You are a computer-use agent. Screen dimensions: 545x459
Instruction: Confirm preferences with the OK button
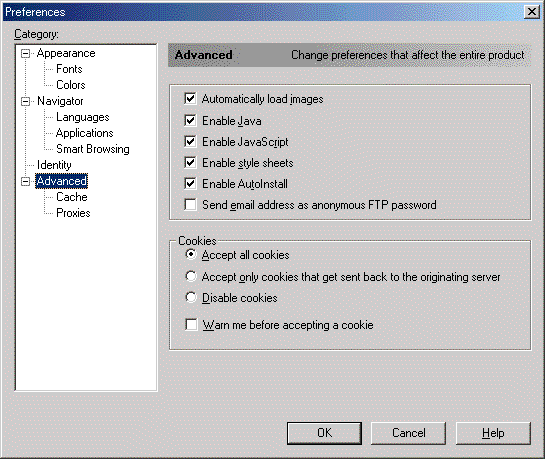[324, 433]
